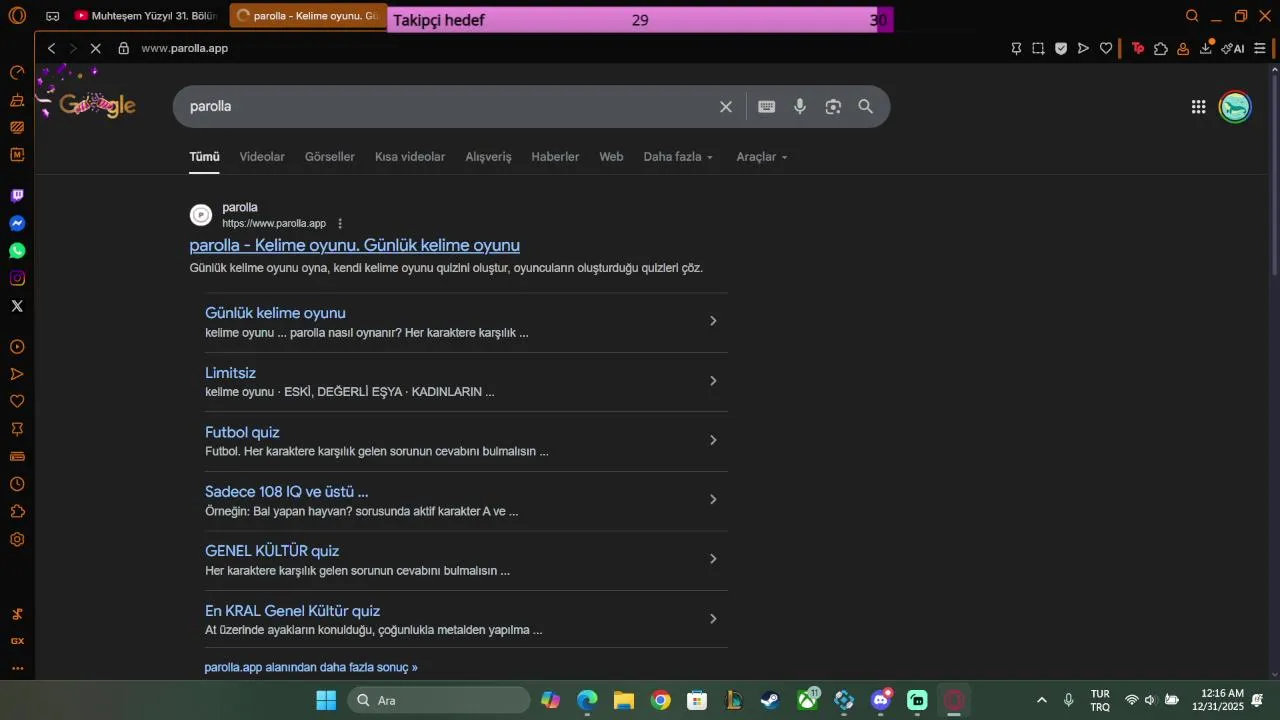Open WhatsApp in the sidebar
The width and height of the screenshot is (1280, 720).
click(x=17, y=251)
